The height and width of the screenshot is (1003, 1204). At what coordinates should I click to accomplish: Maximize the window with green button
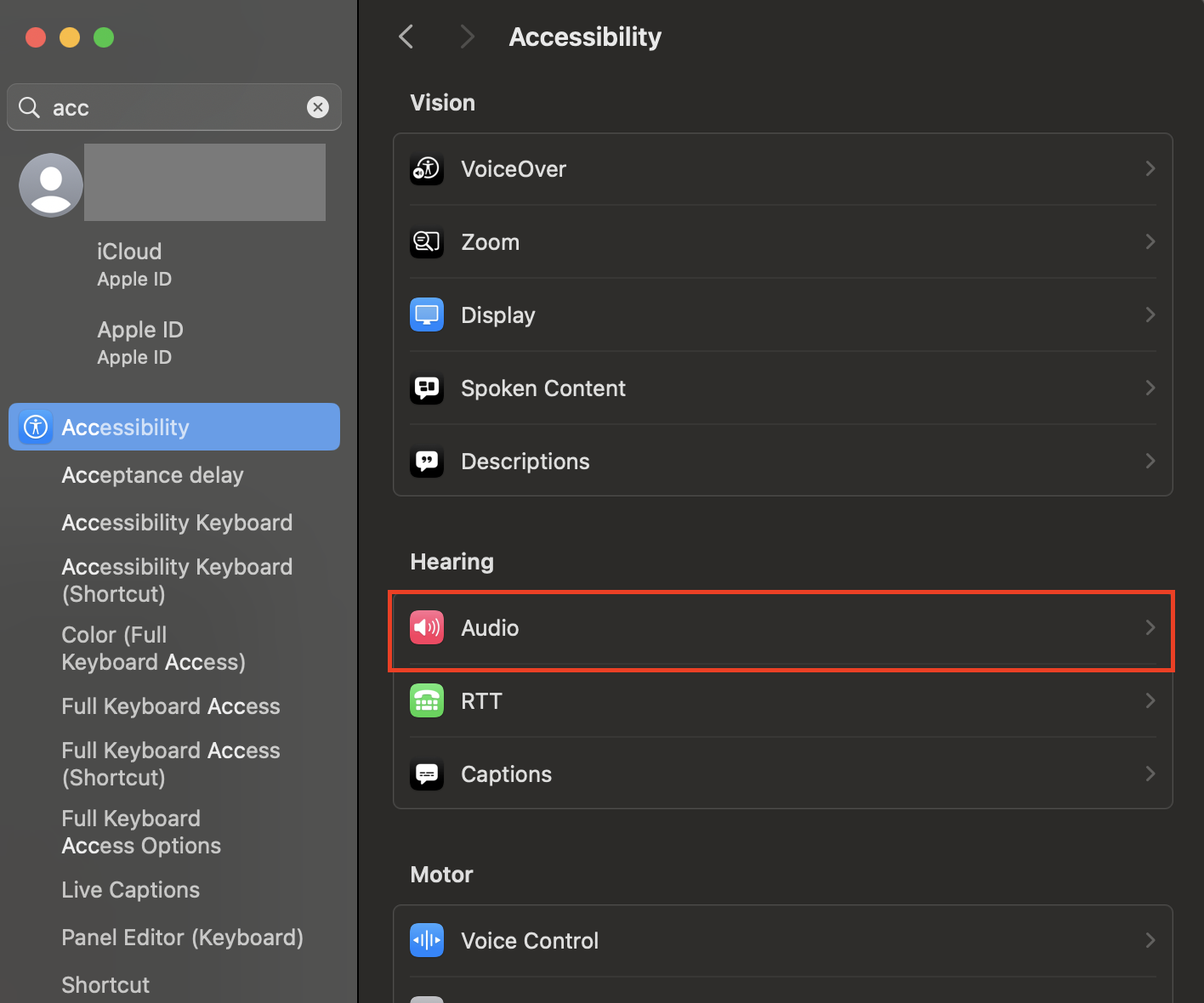[104, 37]
